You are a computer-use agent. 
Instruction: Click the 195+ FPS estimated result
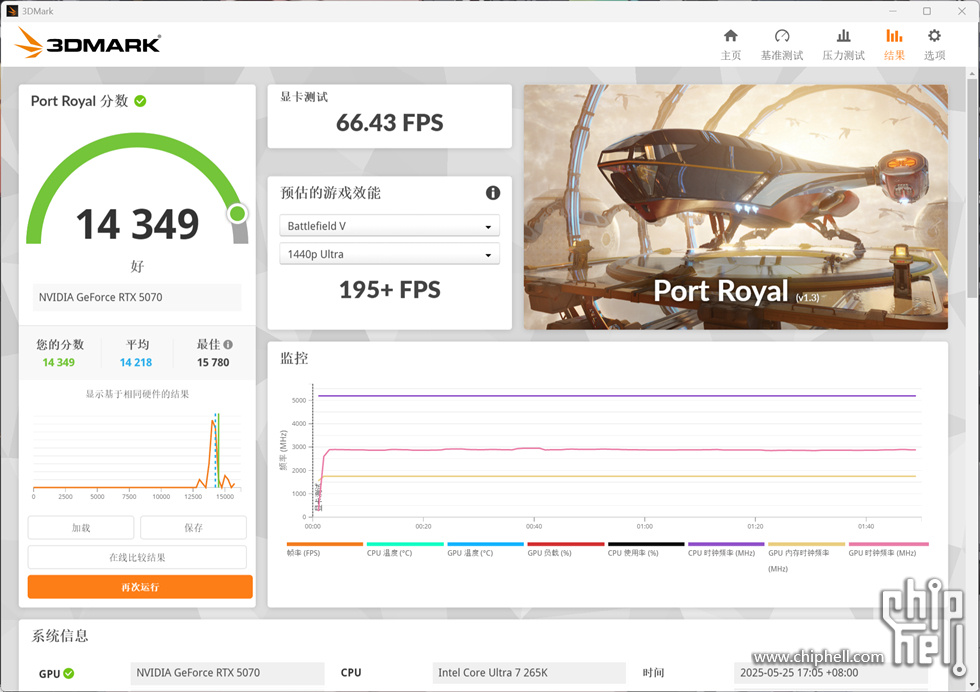(389, 290)
